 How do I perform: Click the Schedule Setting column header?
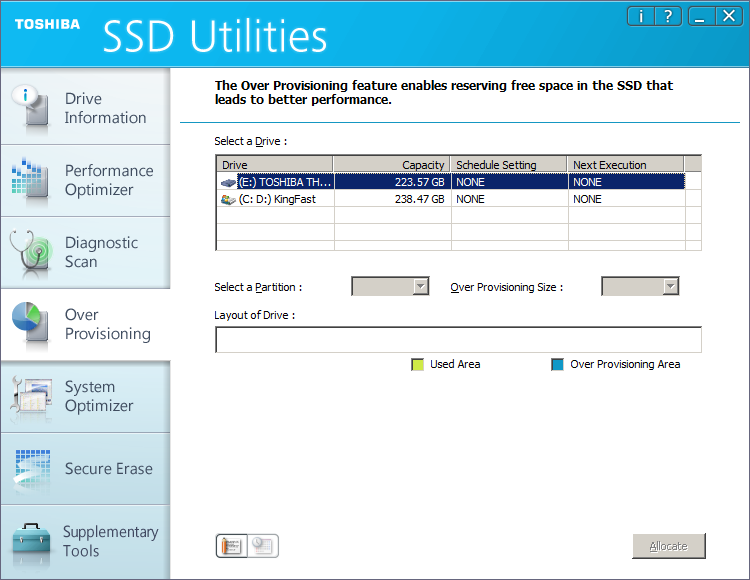tap(508, 165)
